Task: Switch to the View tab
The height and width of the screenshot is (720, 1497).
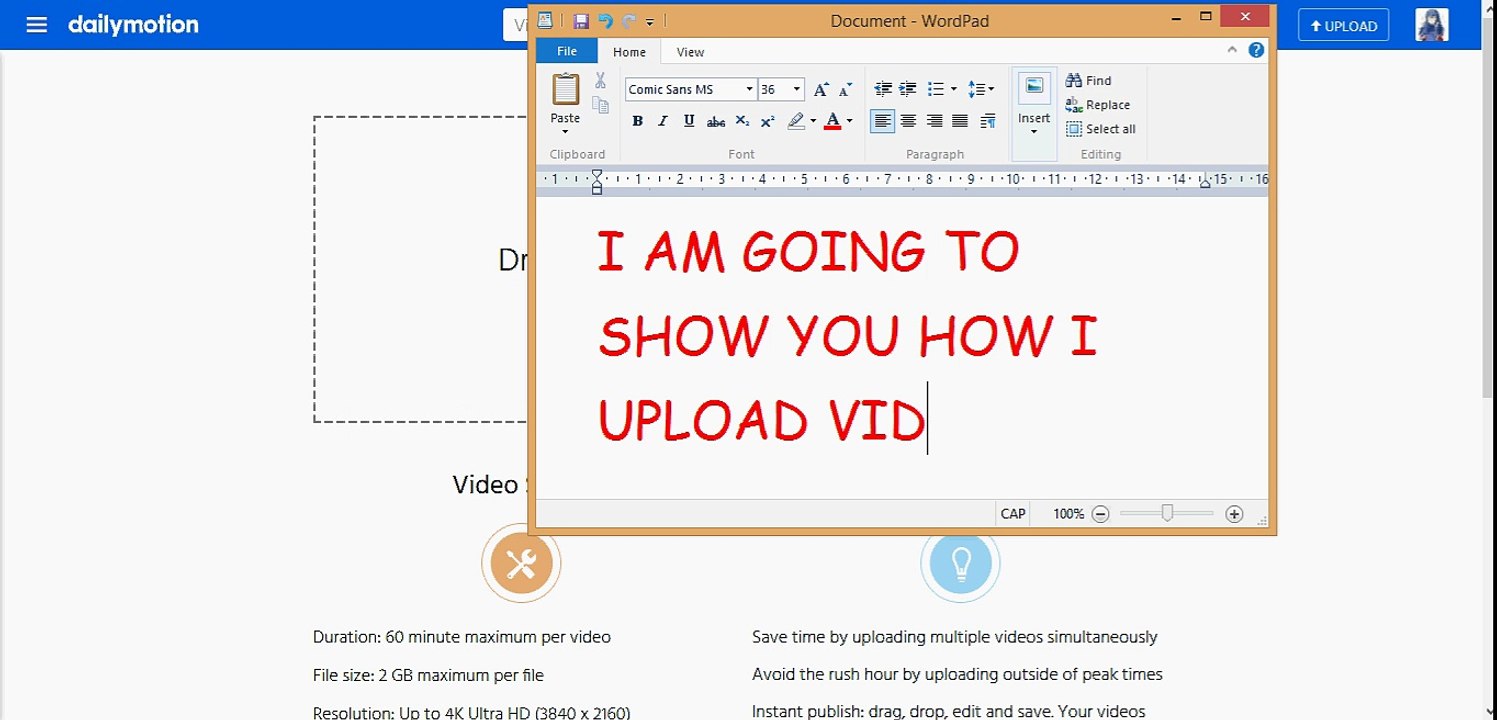Action: [x=690, y=52]
